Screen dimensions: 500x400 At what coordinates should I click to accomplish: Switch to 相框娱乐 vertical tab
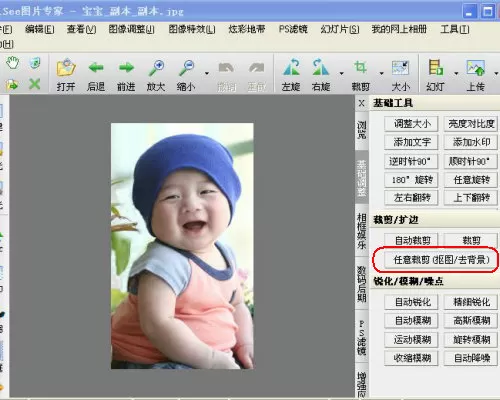(x=362, y=231)
